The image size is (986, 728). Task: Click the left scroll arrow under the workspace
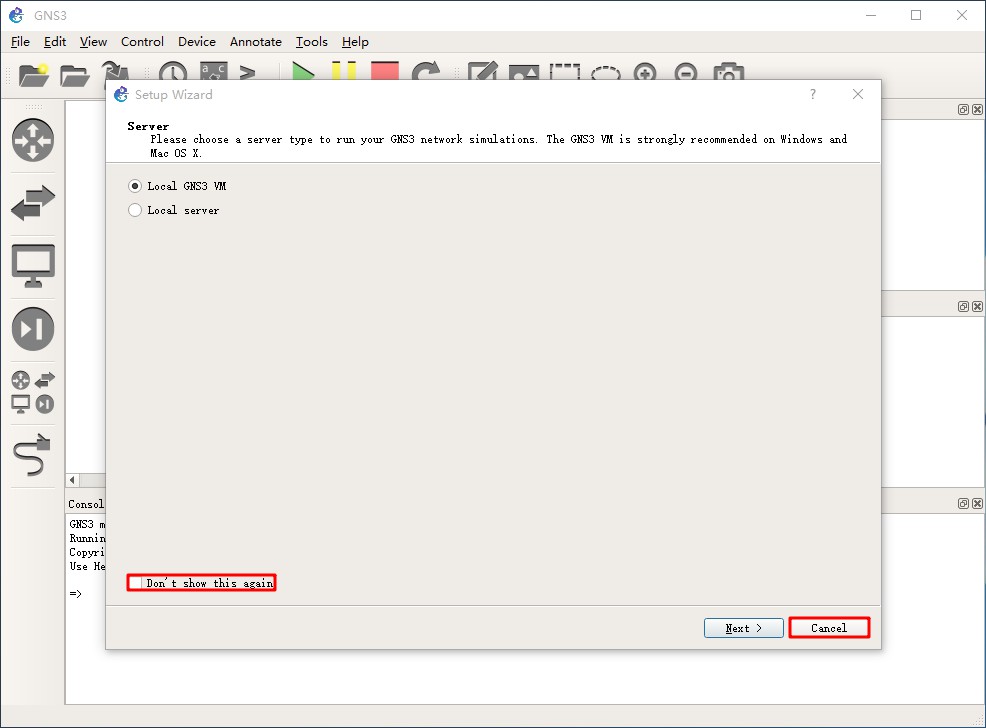[73, 480]
